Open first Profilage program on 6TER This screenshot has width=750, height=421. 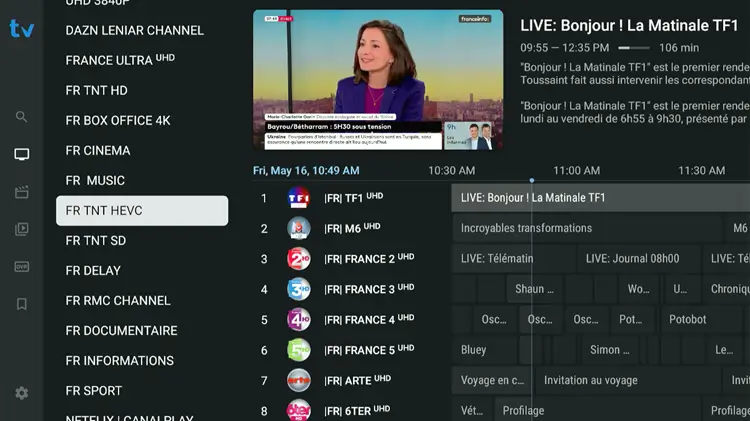600,410
